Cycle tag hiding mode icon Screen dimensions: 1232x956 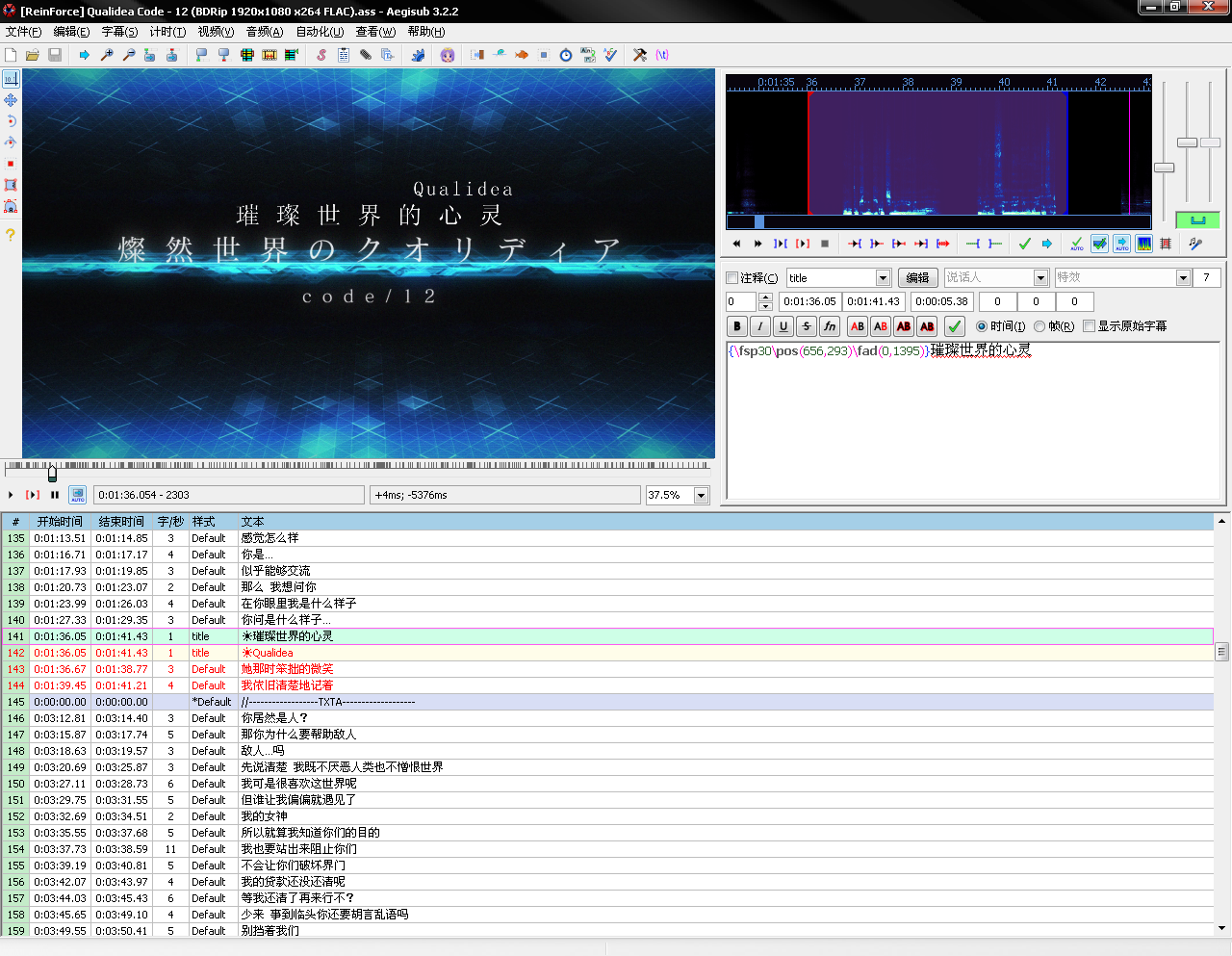tap(662, 55)
